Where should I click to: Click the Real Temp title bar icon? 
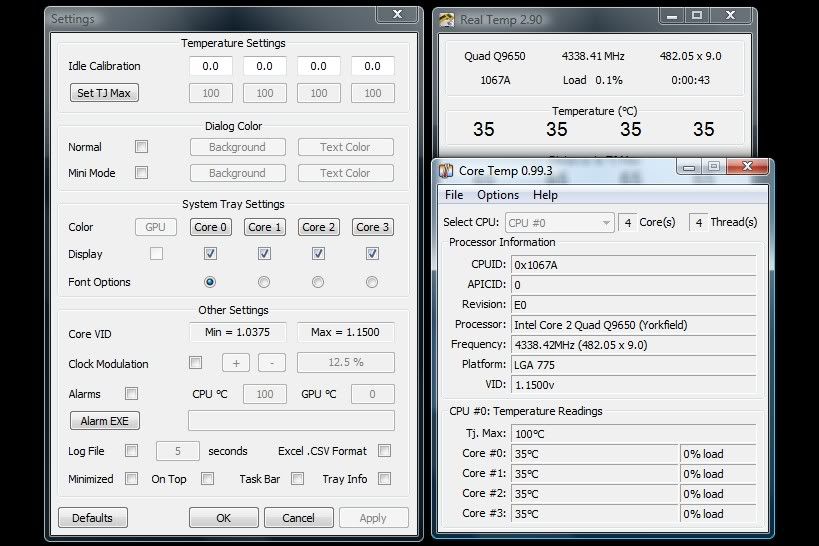click(x=447, y=20)
